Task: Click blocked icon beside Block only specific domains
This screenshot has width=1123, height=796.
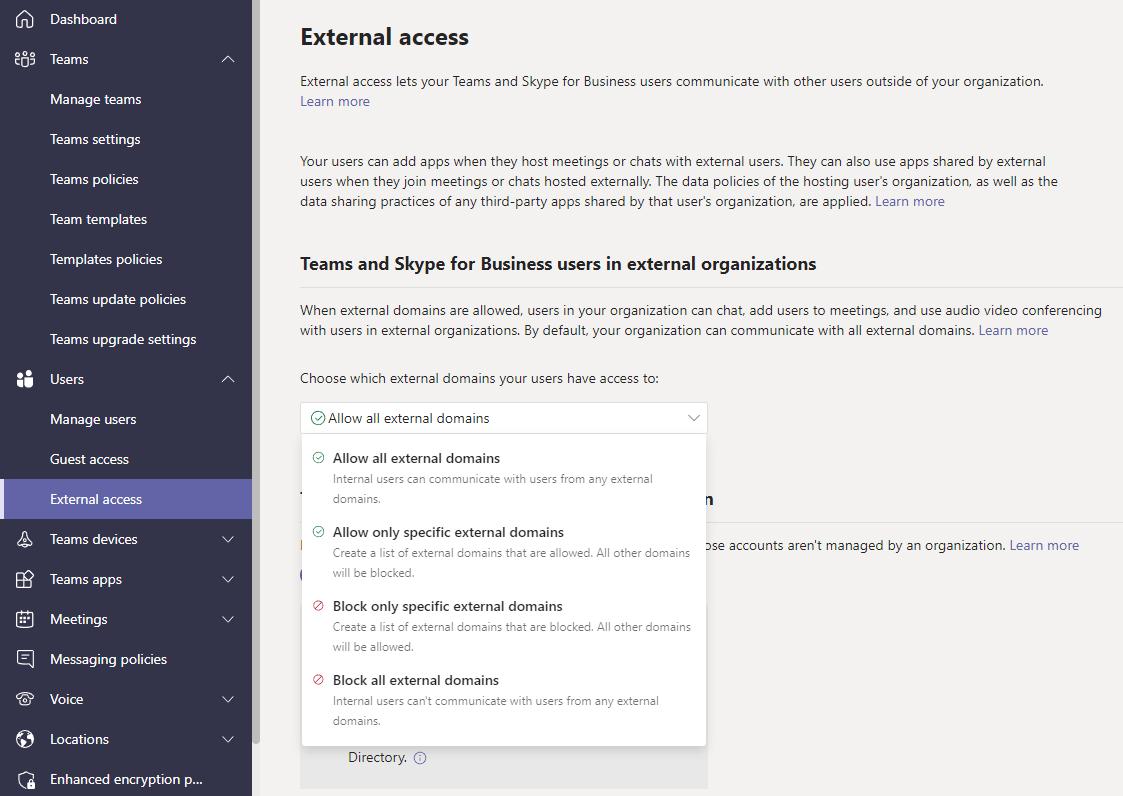Action: pos(319,605)
